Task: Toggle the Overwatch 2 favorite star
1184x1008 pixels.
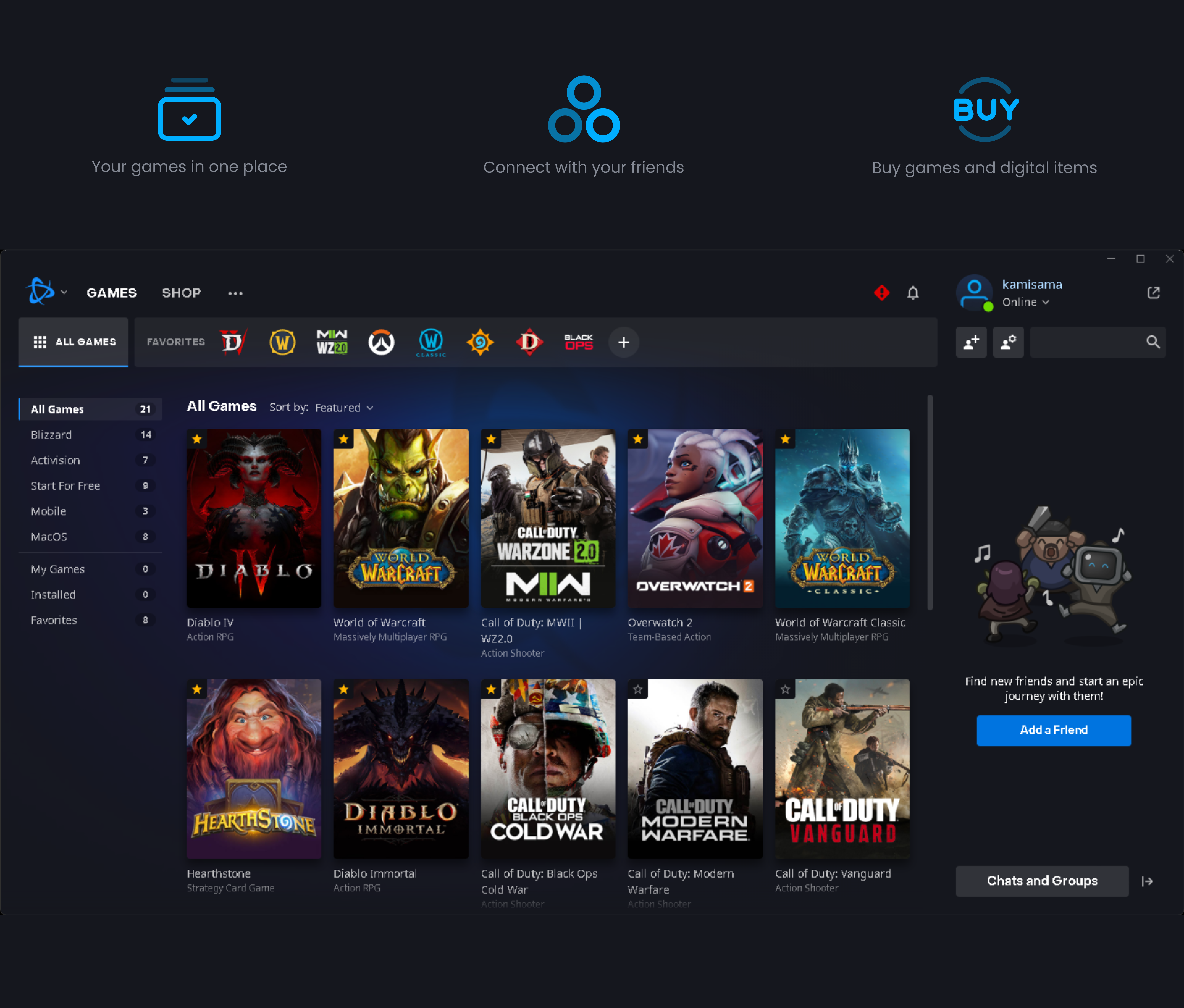Action: [638, 439]
